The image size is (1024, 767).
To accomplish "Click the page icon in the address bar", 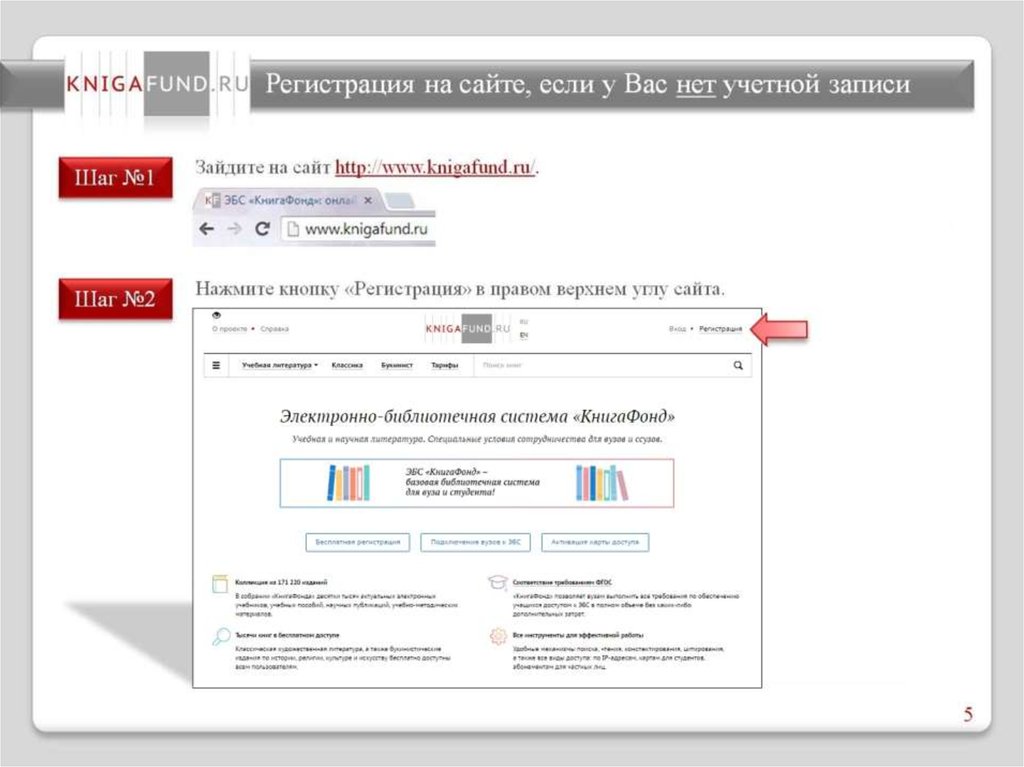I will [x=293, y=229].
